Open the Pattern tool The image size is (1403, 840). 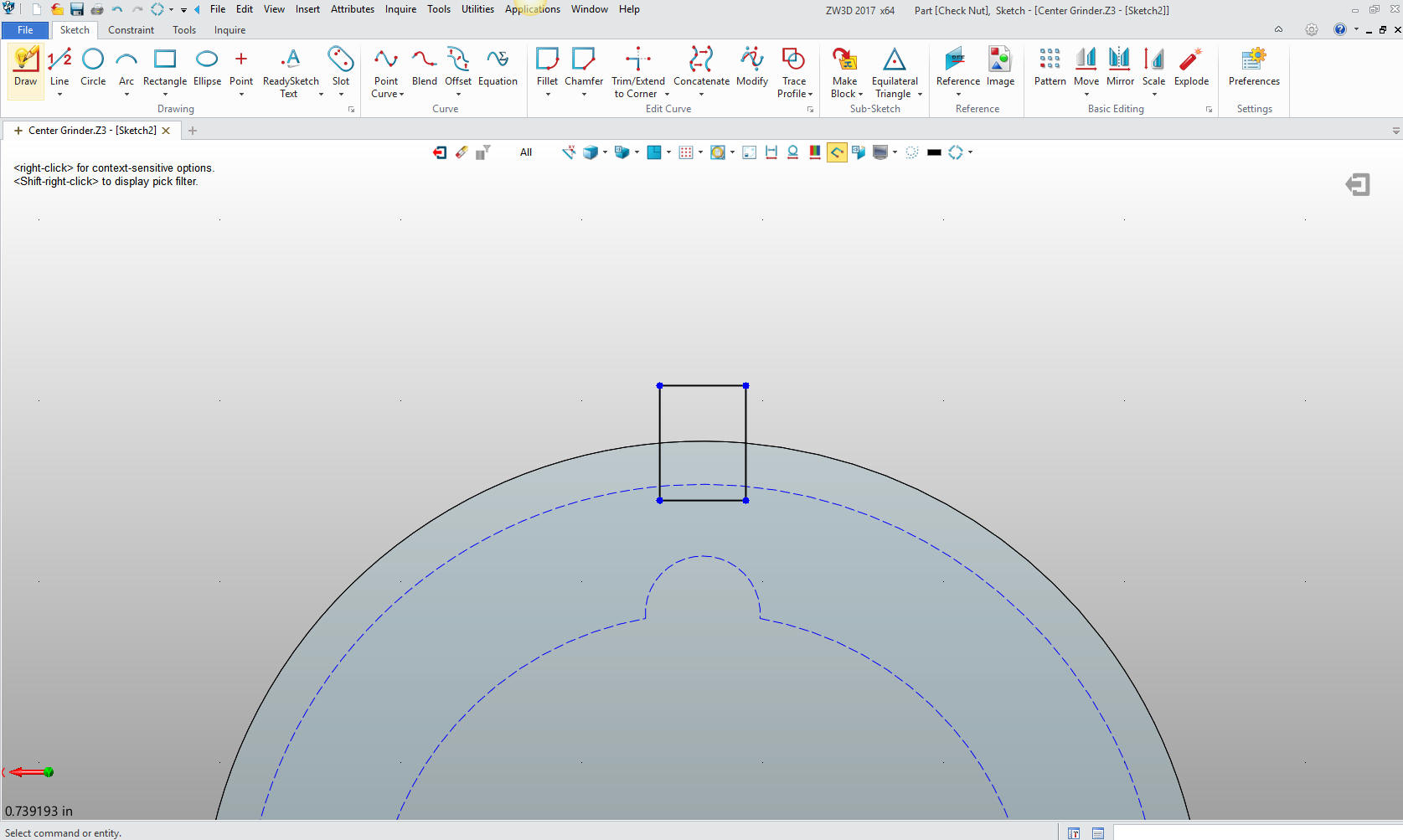tap(1050, 68)
